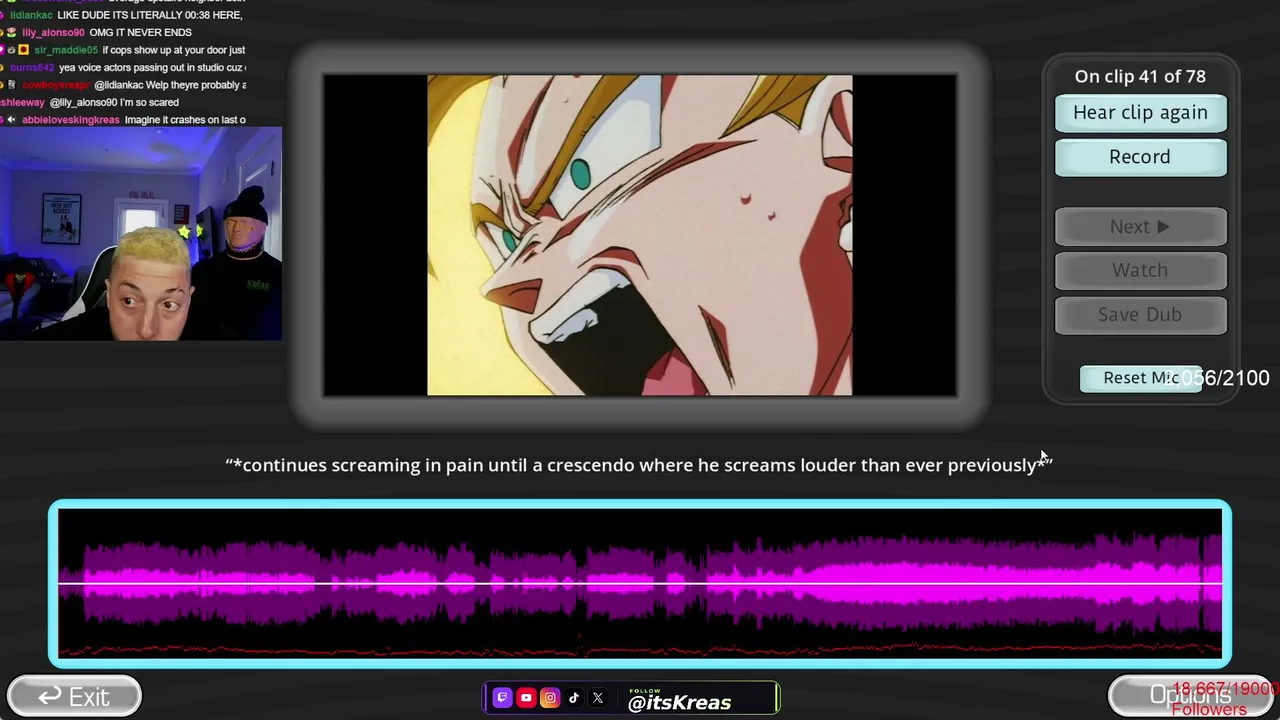Click burns842's chat message about voice actors
This screenshot has height=720, width=1280.
(124, 68)
